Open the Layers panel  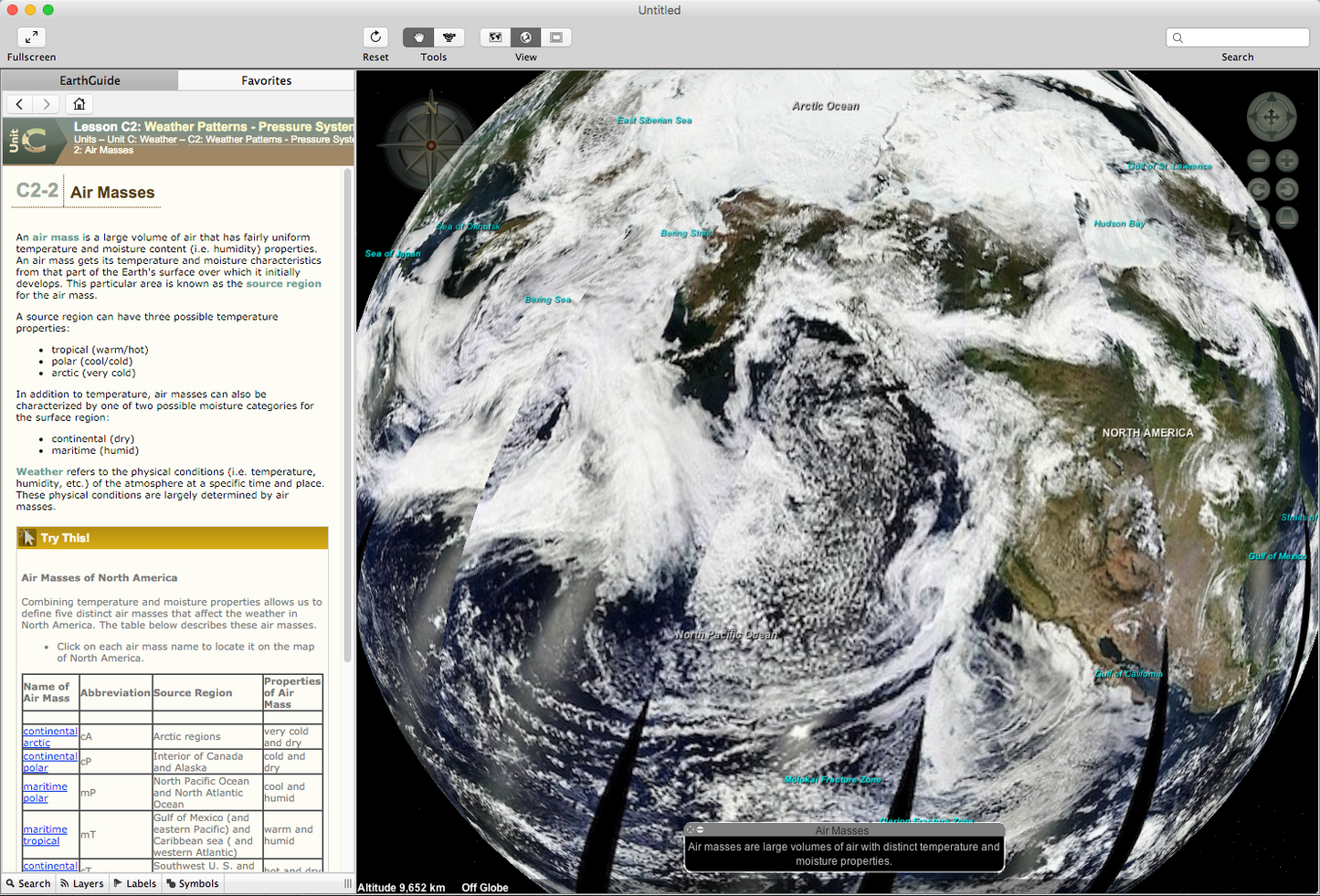[82, 883]
